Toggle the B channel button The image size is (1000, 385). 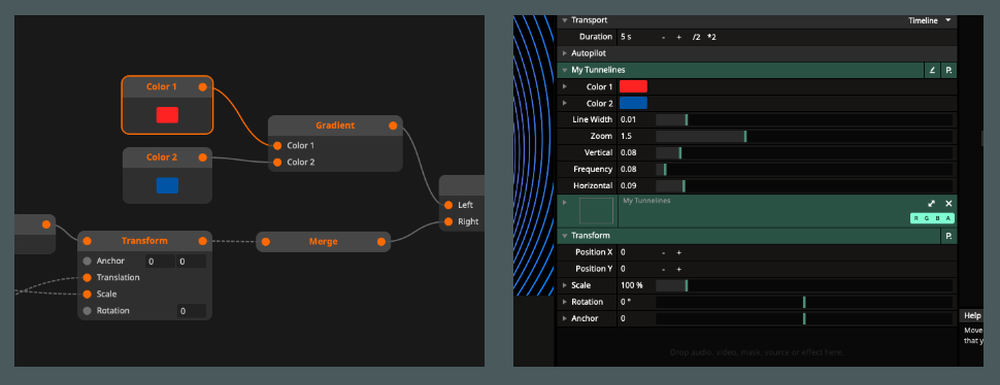coord(938,219)
